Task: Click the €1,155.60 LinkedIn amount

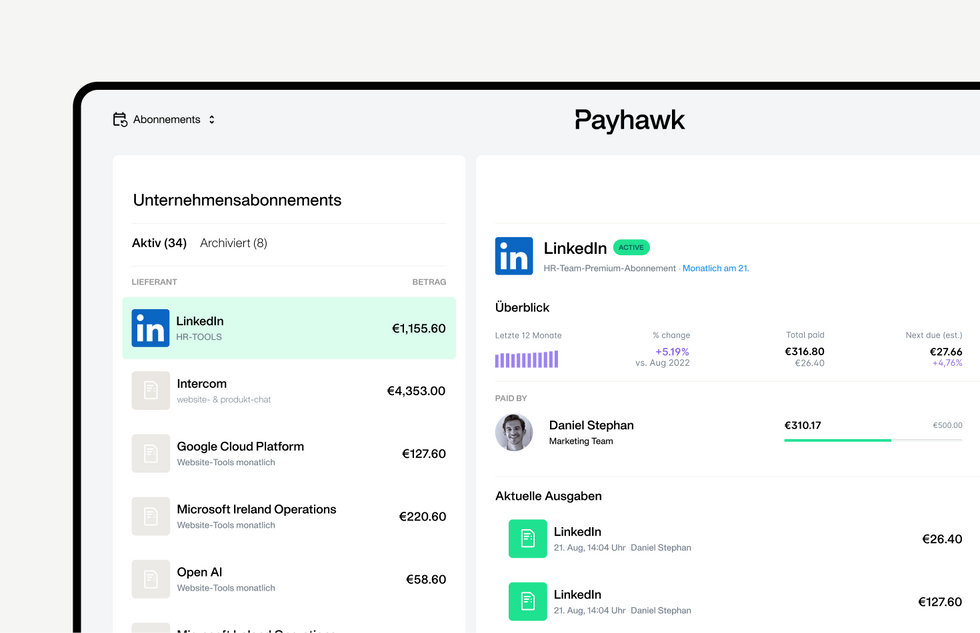Action: [x=419, y=329]
